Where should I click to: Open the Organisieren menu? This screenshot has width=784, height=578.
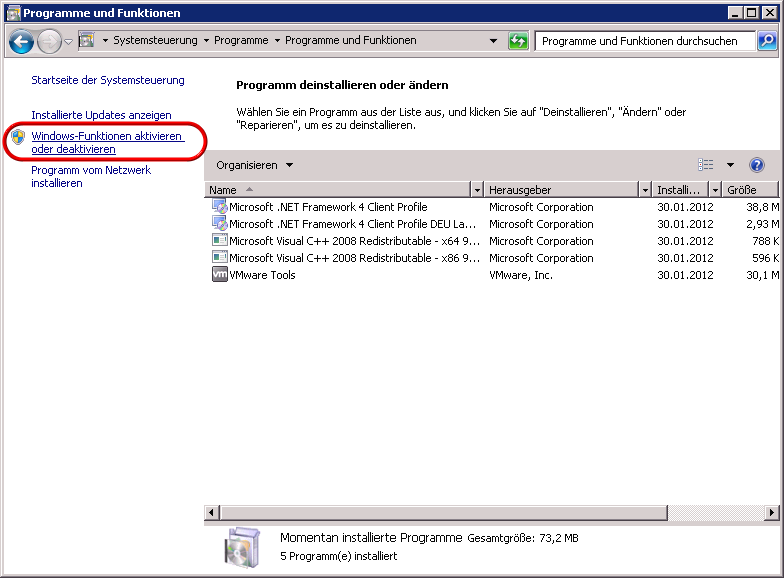pyautogui.click(x=254, y=165)
